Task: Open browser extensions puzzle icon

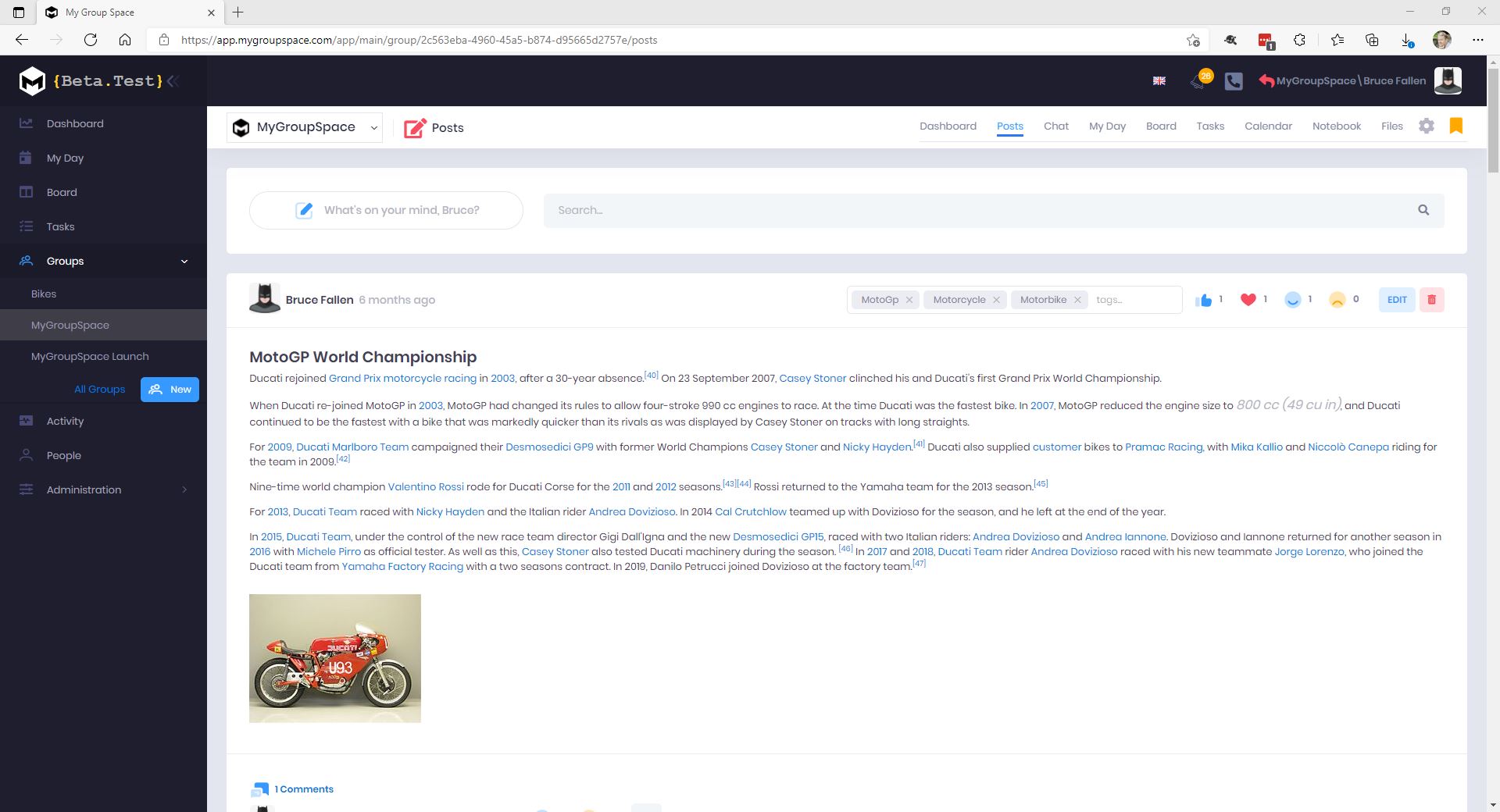Action: [x=1300, y=40]
